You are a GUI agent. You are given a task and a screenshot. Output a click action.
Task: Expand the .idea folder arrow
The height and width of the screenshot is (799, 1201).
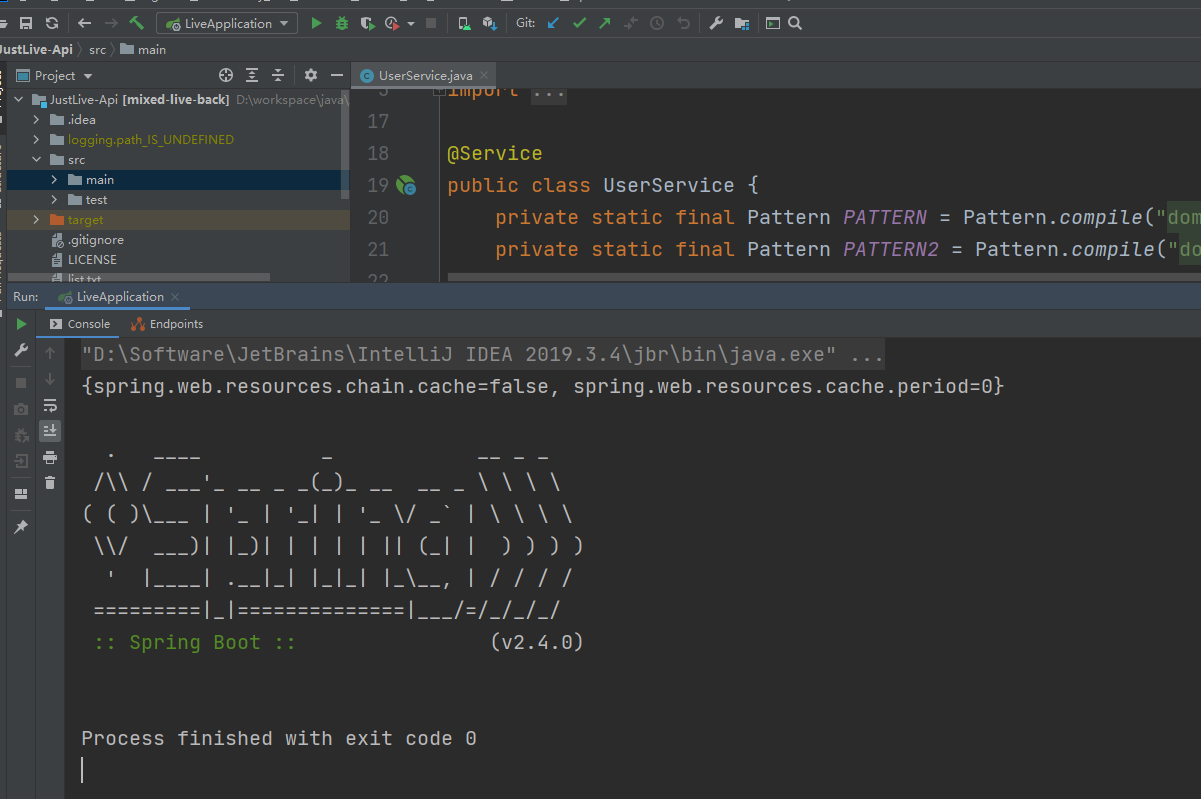[37, 120]
